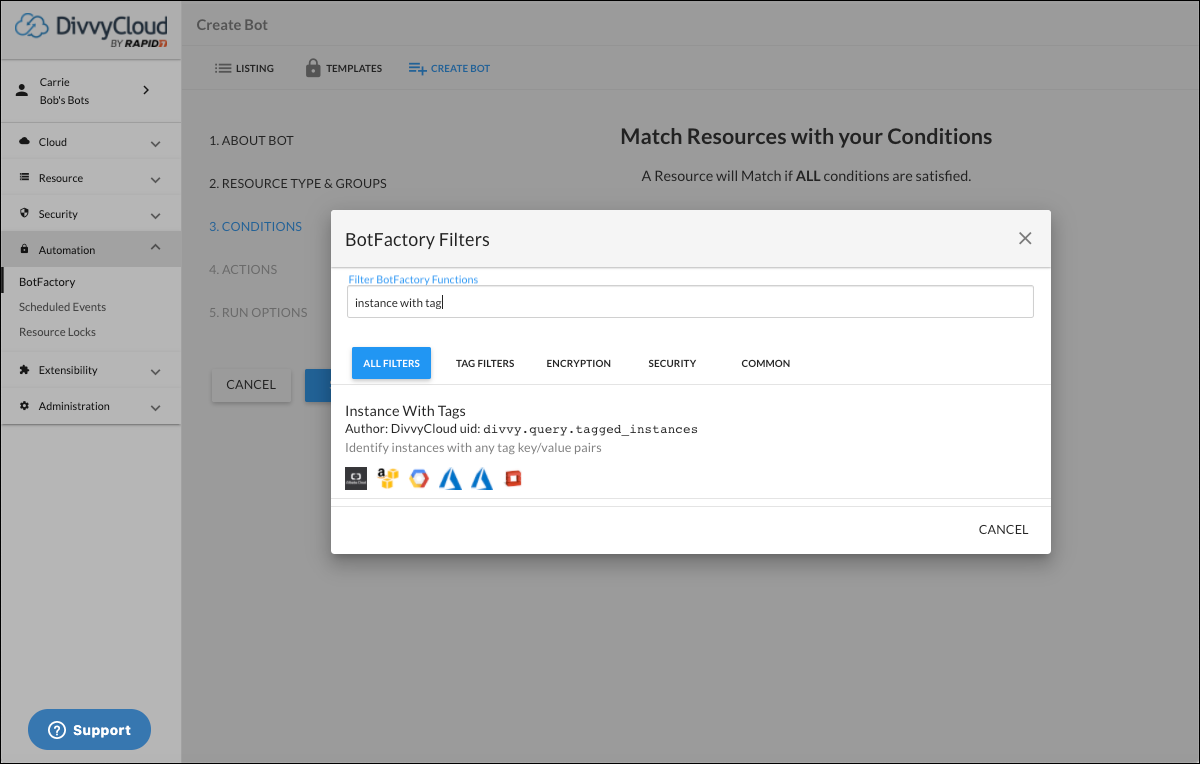Click the Filter BotFactory Functions search field
Image resolution: width=1200 pixels, height=764 pixels.
[690, 302]
